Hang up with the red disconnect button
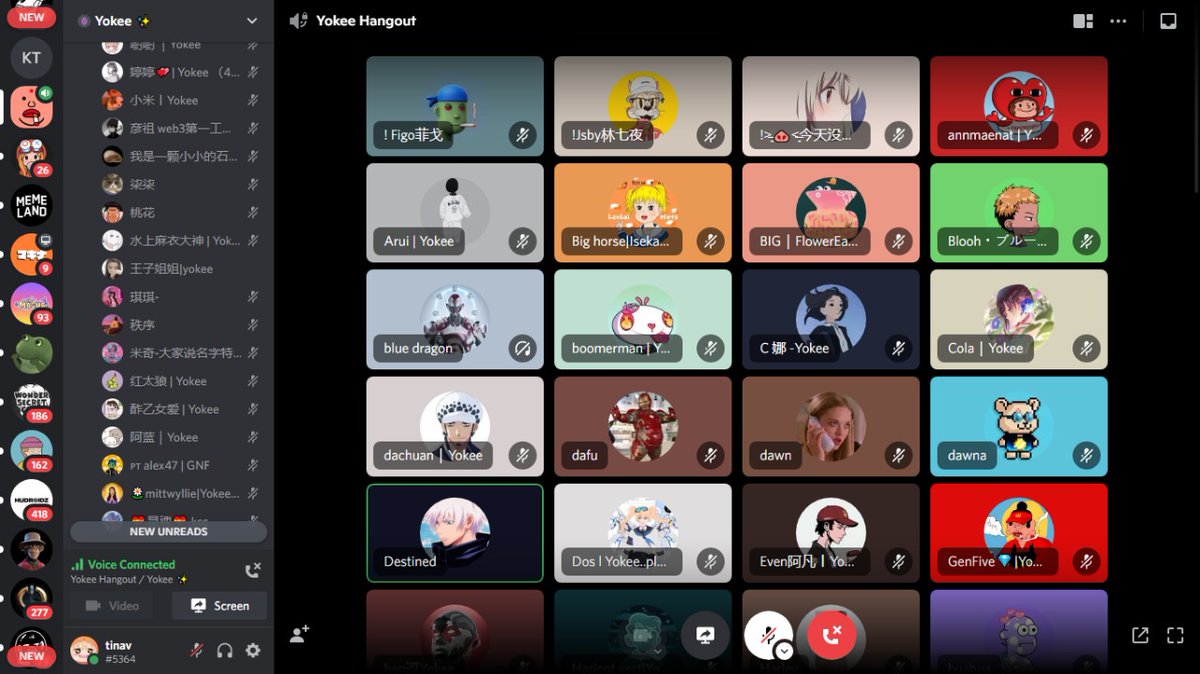 click(x=831, y=634)
